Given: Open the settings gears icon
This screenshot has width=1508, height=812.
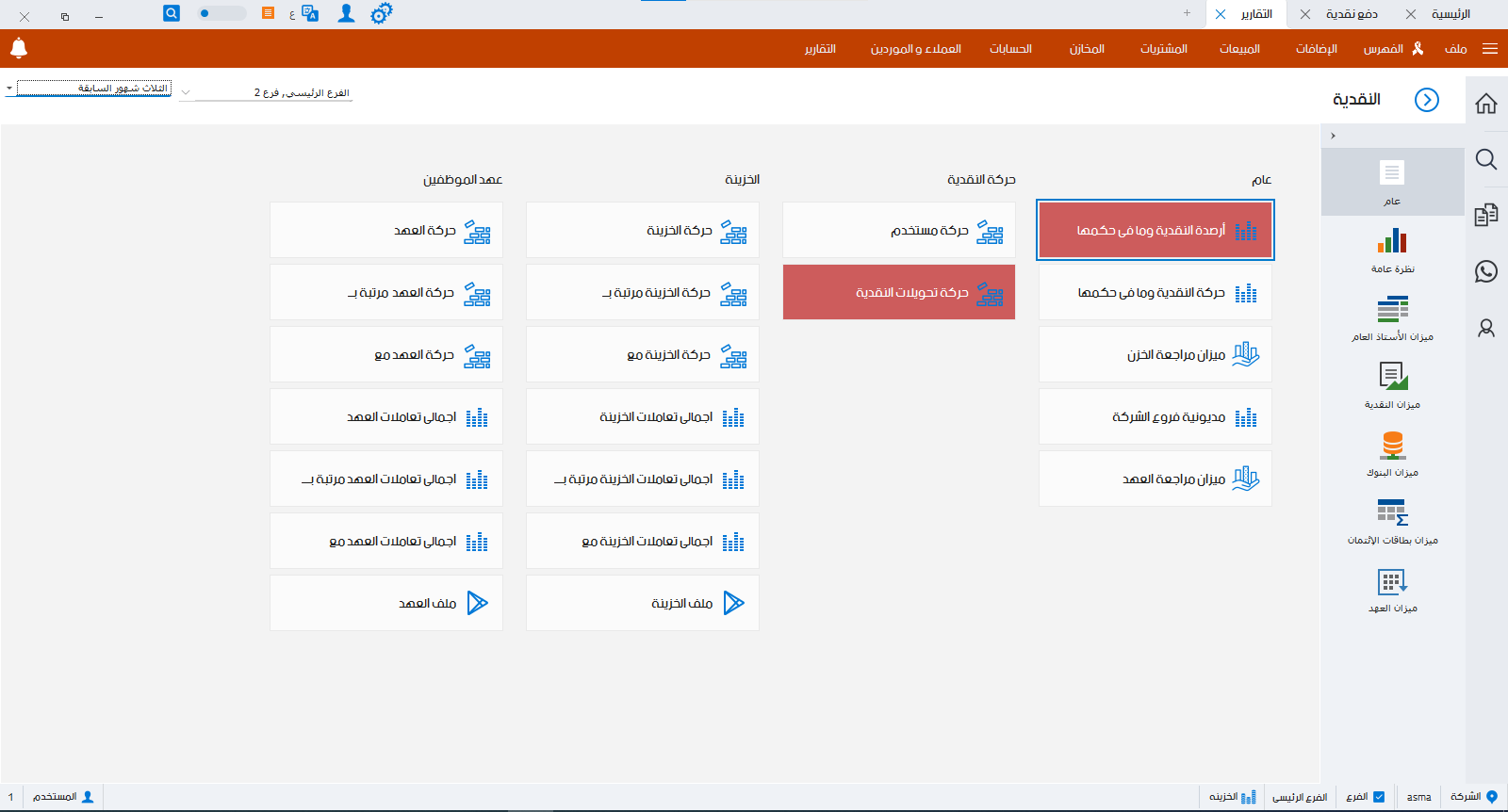Looking at the screenshot, I should click(381, 13).
